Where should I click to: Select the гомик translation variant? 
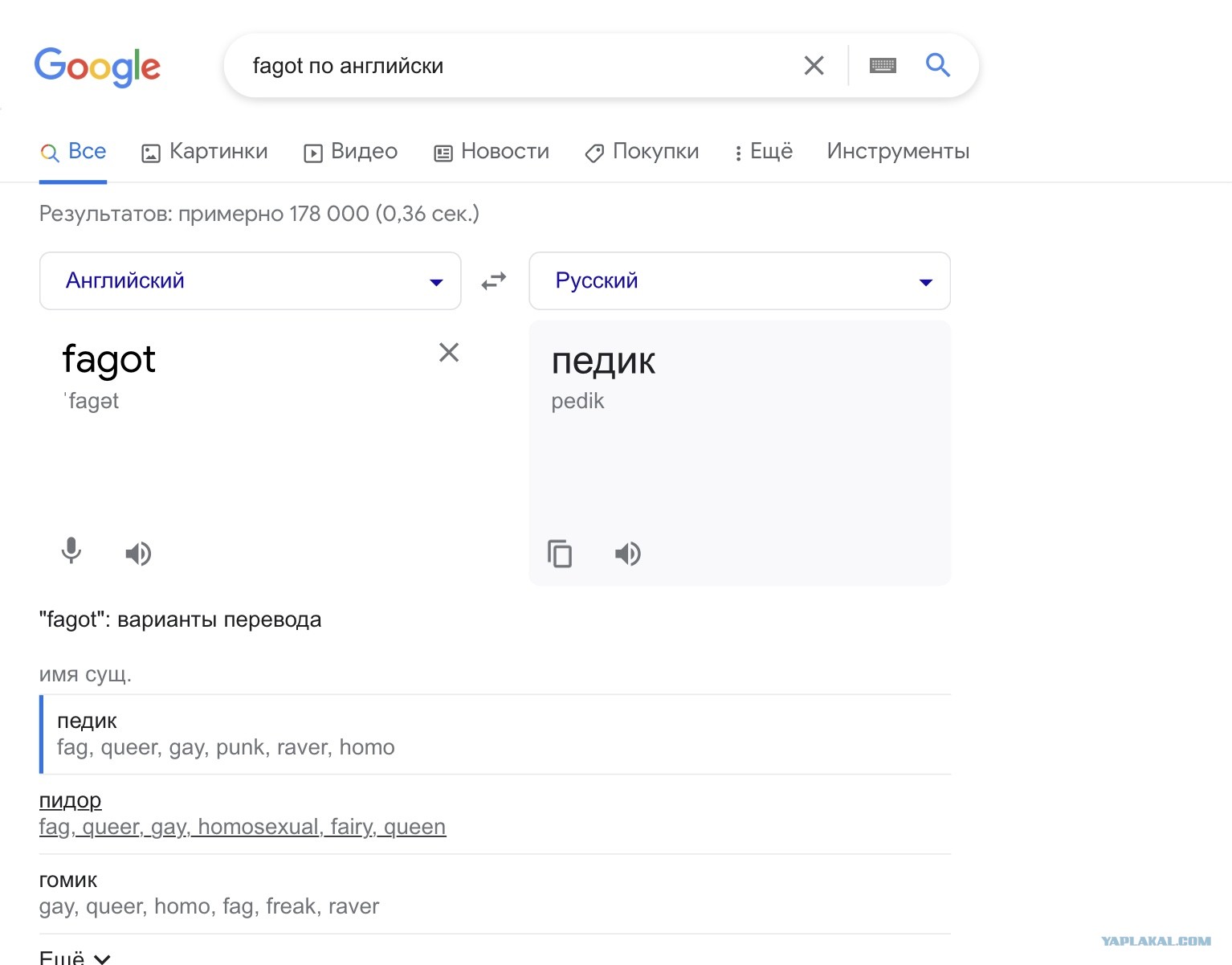pyautogui.click(x=68, y=880)
